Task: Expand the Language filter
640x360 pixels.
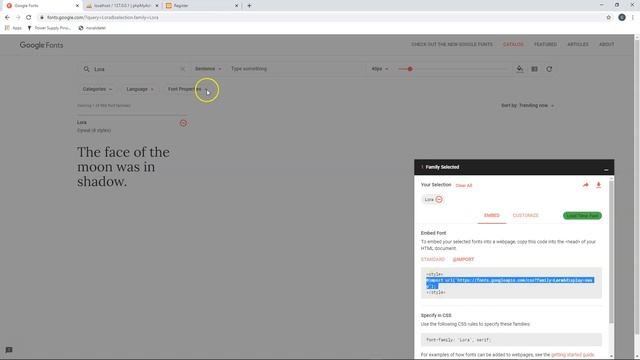Action: point(140,89)
